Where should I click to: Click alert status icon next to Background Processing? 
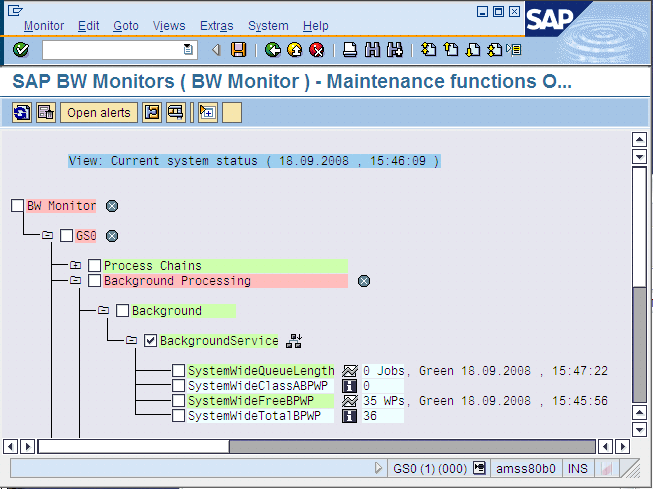364,281
